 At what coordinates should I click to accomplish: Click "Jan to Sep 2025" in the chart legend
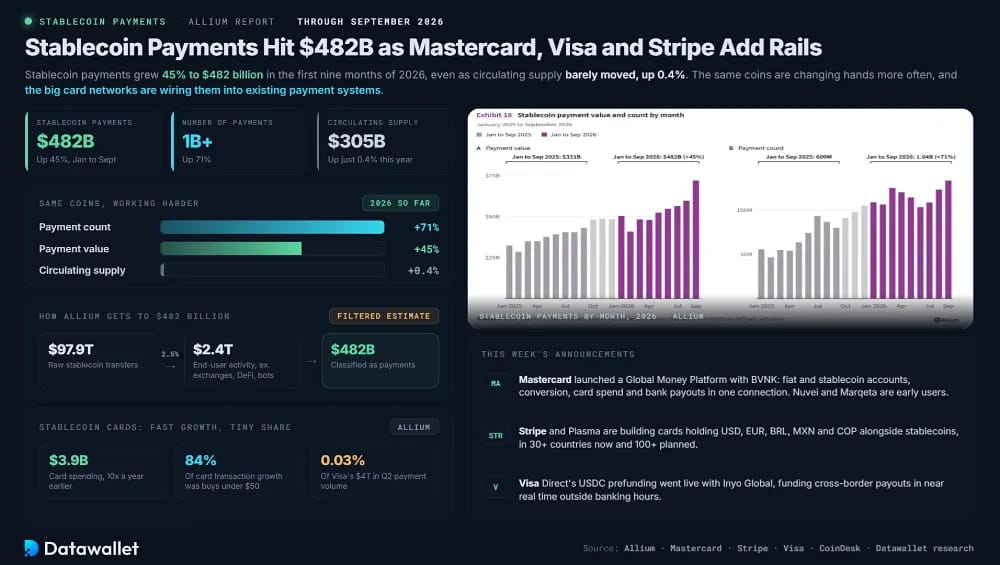[x=508, y=135]
